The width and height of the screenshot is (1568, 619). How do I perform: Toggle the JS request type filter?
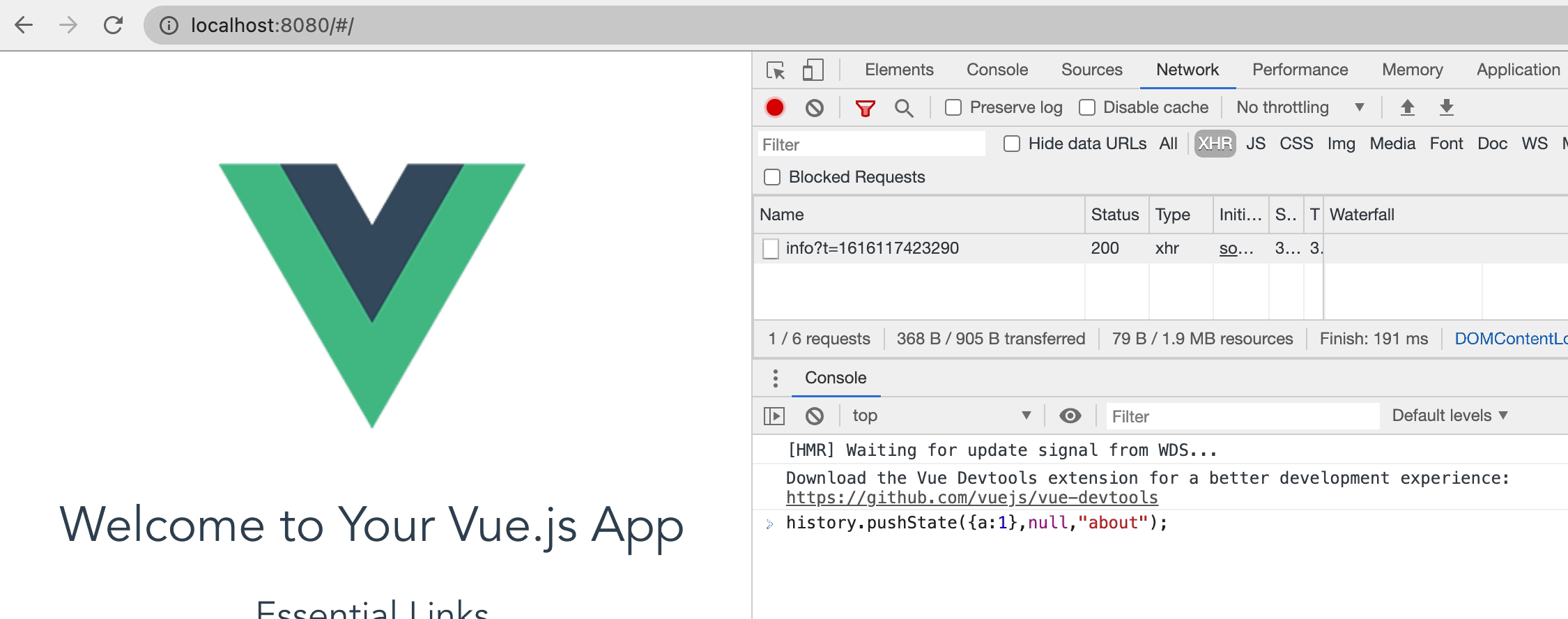point(1256,144)
